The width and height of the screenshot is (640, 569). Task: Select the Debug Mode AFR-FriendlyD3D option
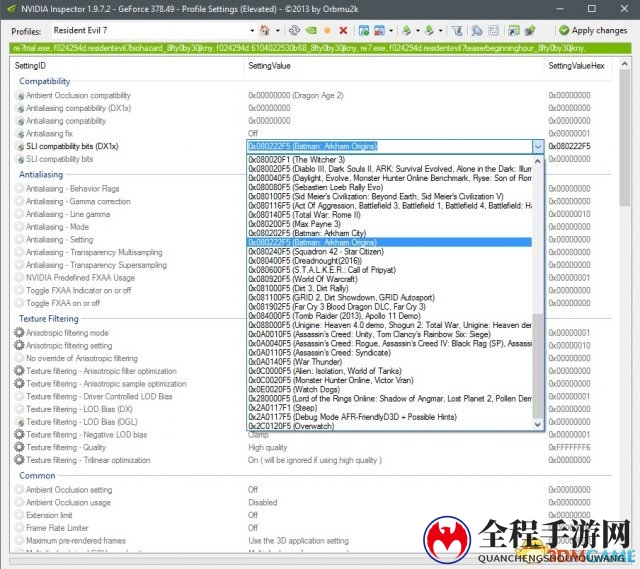[x=389, y=417]
